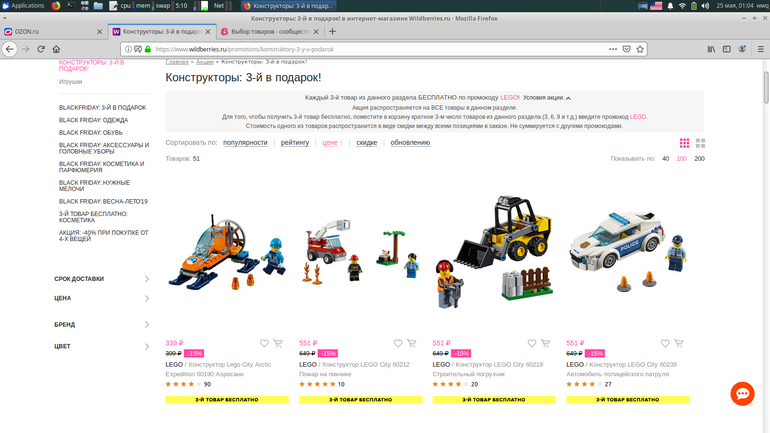Click the address bar URL field
This screenshot has height=433, width=770.
click(x=370, y=49)
